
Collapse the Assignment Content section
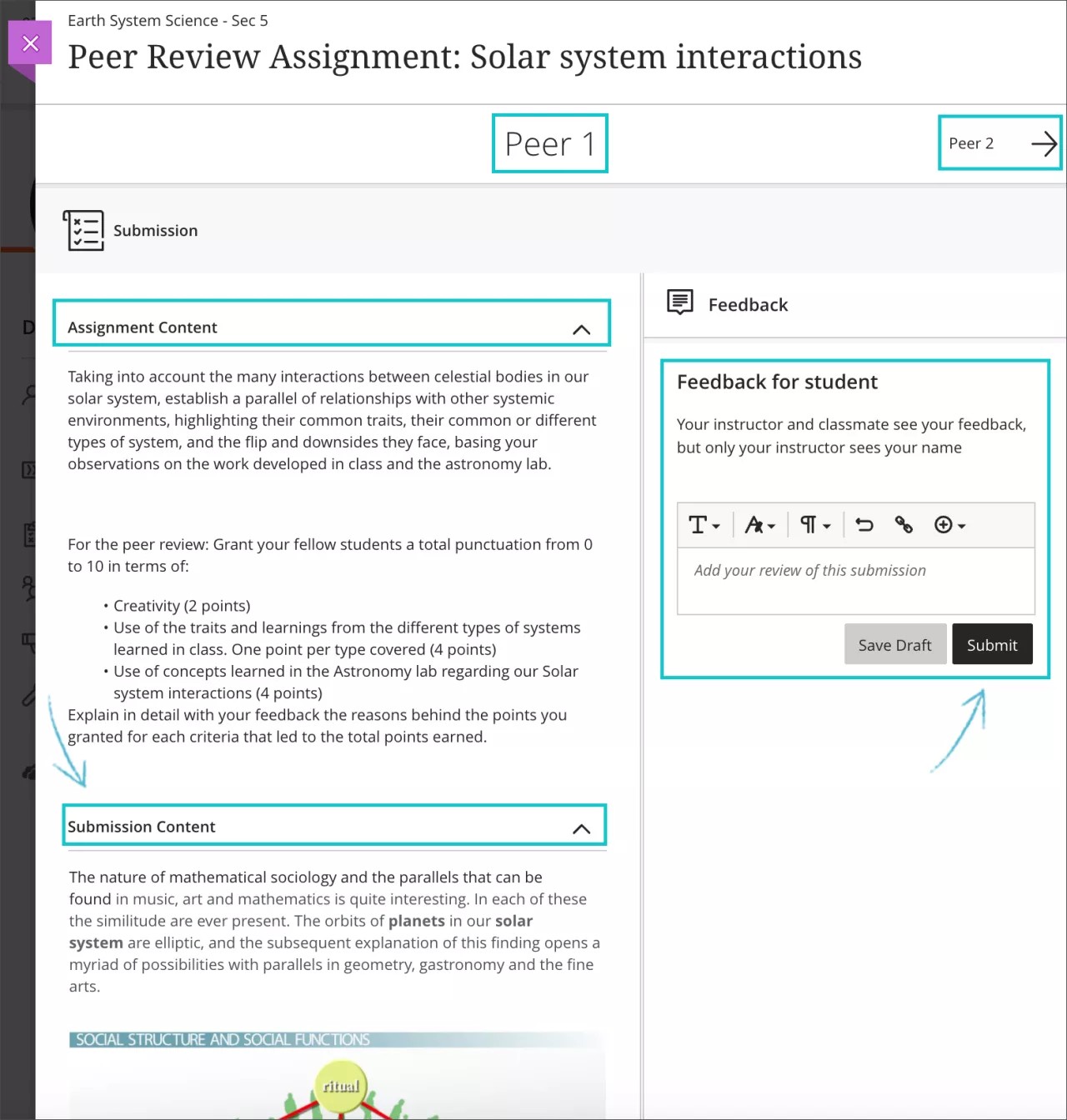[x=581, y=329]
